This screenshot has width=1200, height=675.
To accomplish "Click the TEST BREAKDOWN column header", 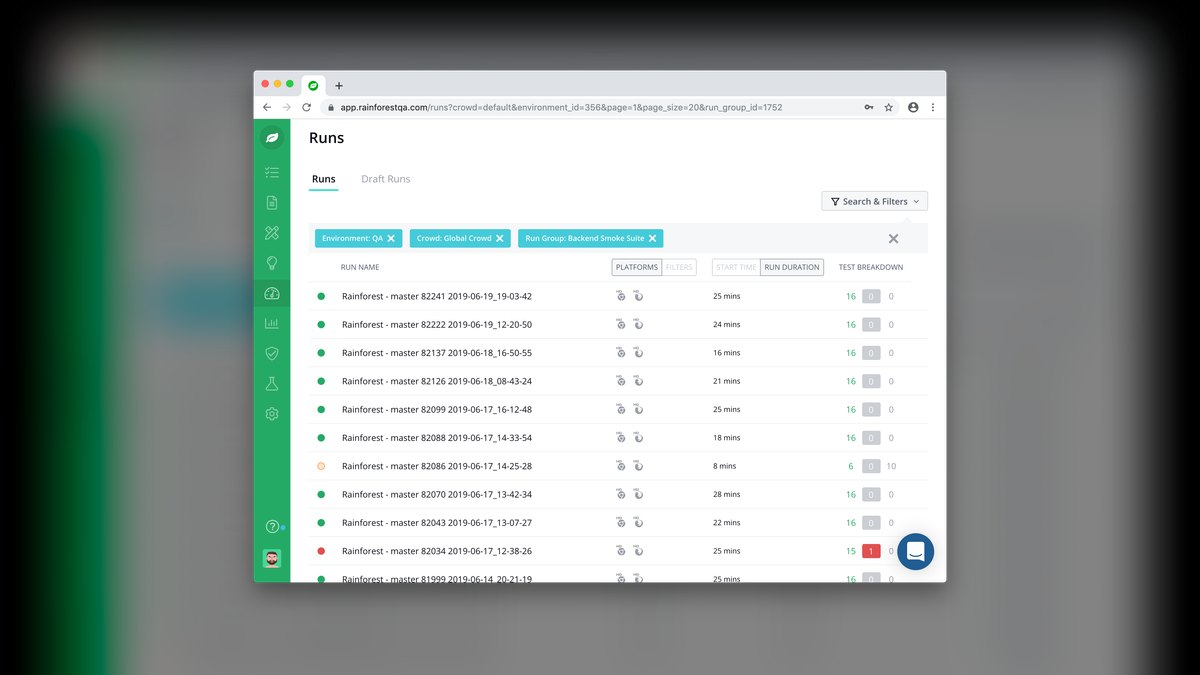I will point(871,267).
